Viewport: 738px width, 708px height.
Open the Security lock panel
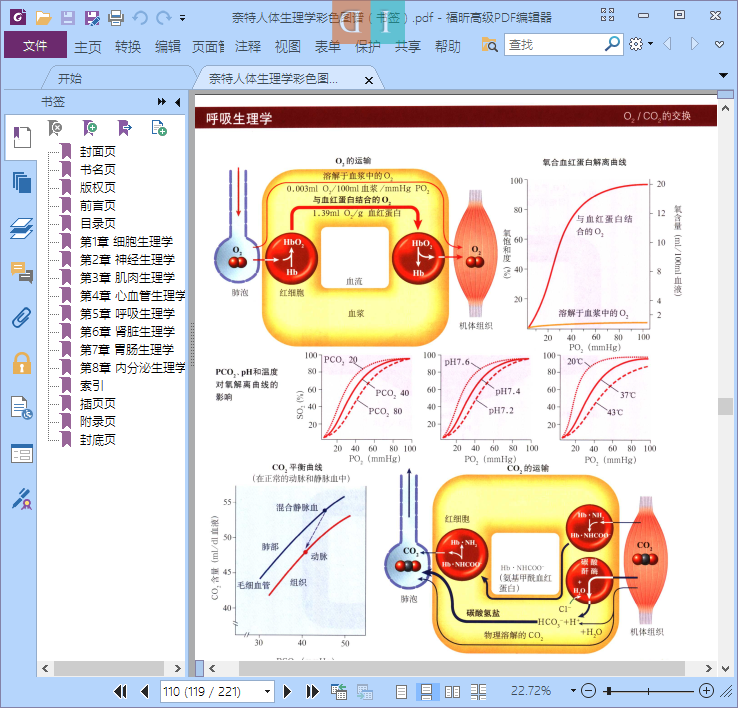click(22, 363)
